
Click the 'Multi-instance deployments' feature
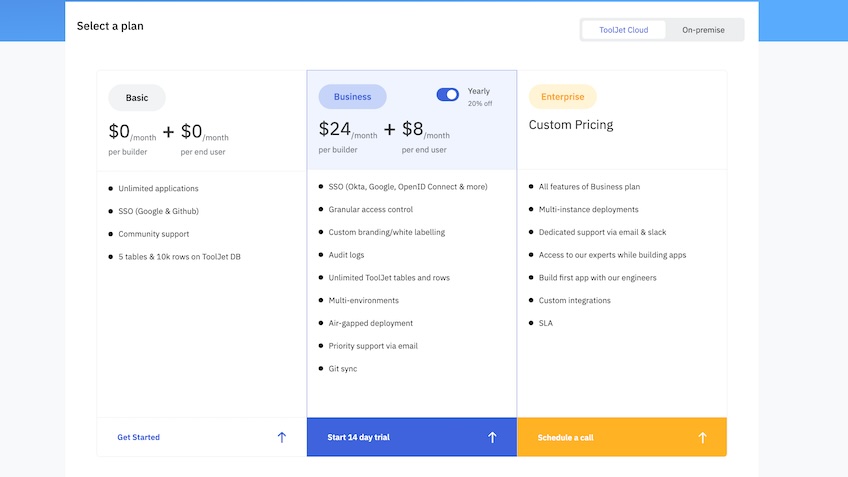(588, 209)
